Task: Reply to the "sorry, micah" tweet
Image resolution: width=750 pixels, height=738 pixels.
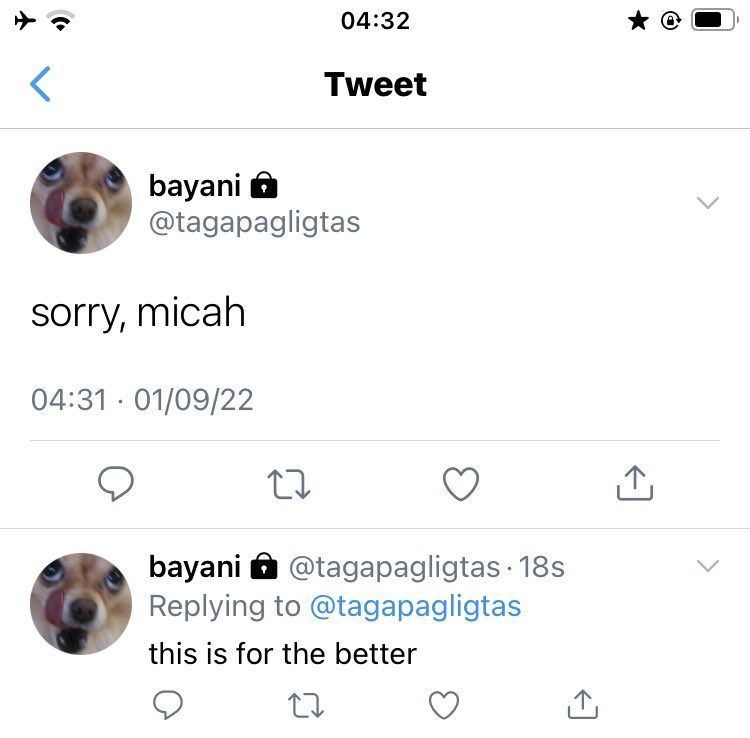Action: tap(116, 484)
